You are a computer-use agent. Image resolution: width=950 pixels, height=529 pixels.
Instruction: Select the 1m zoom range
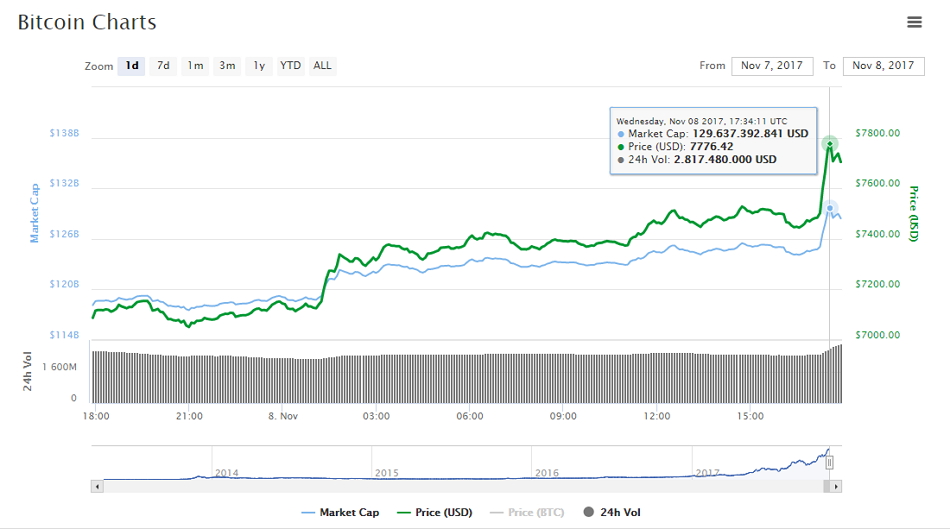[x=195, y=65]
